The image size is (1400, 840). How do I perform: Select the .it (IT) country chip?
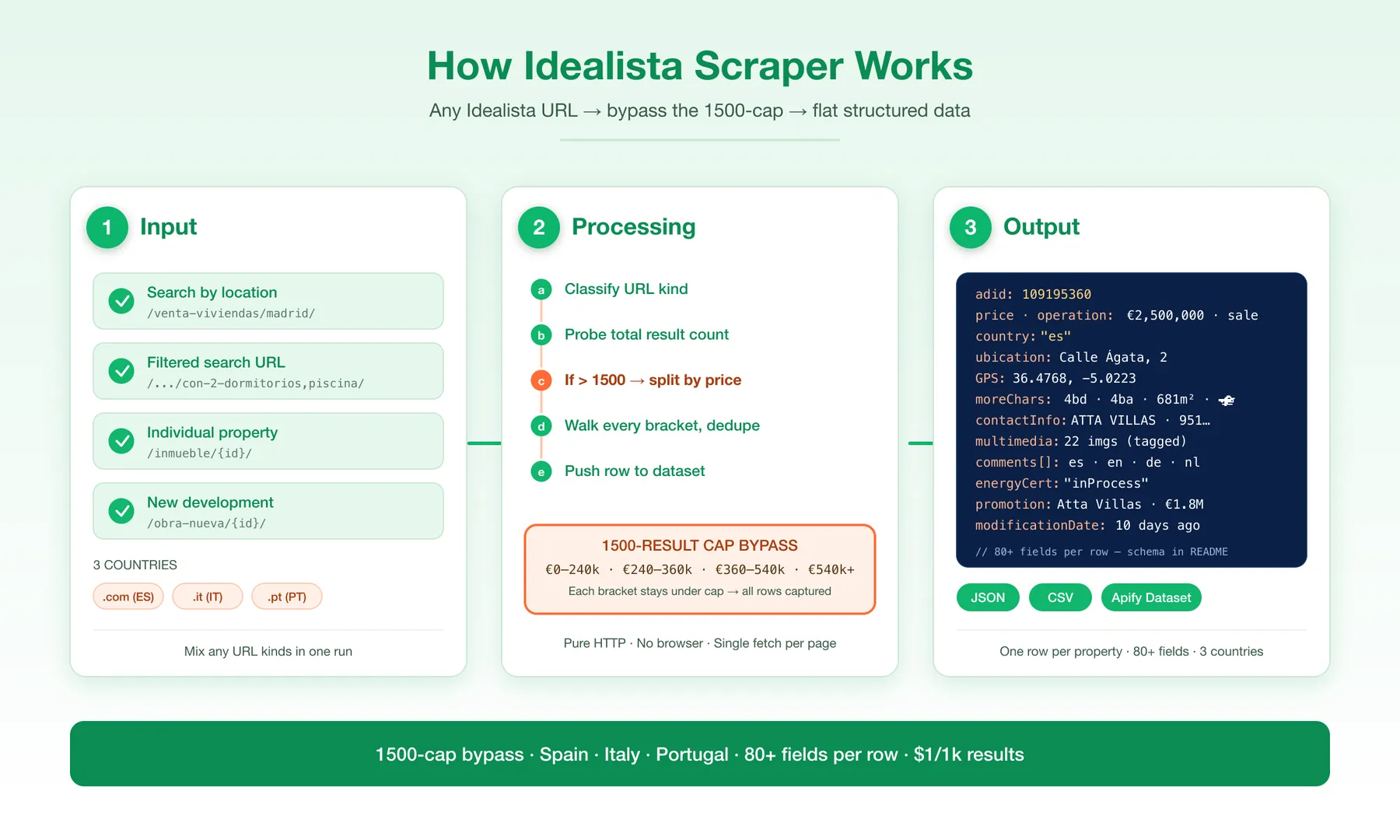coord(208,597)
